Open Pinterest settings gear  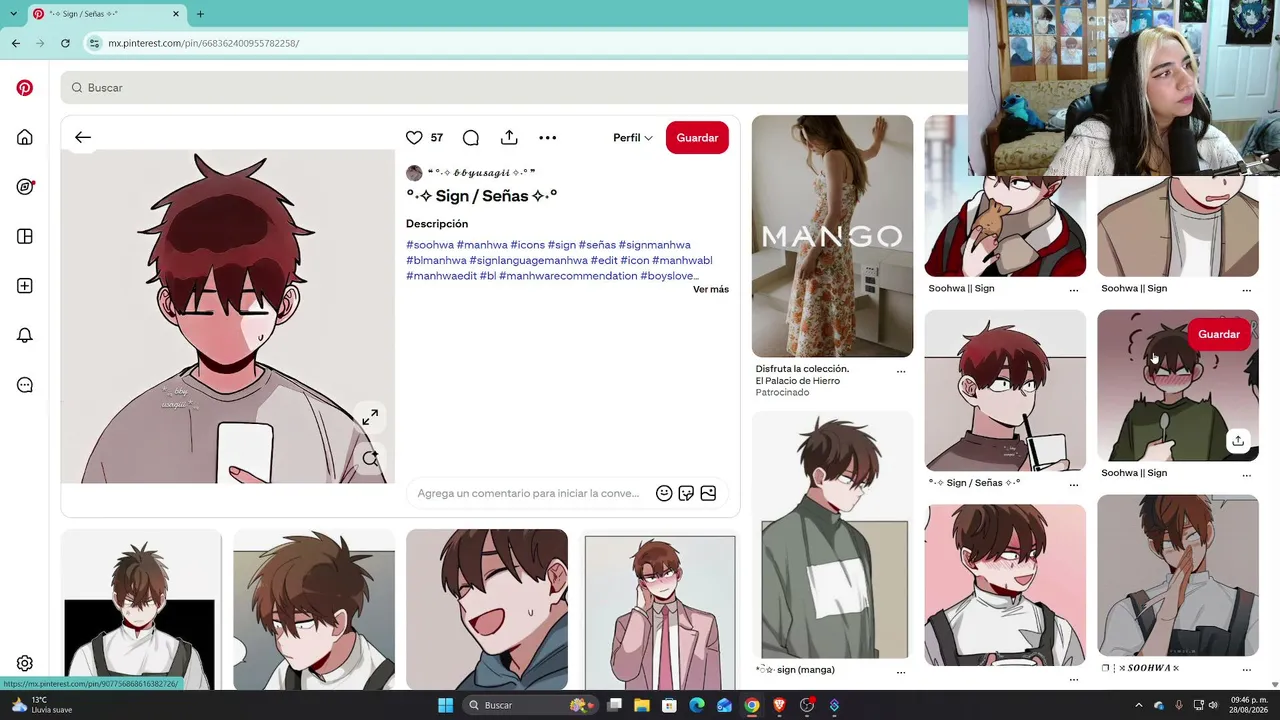pos(25,663)
